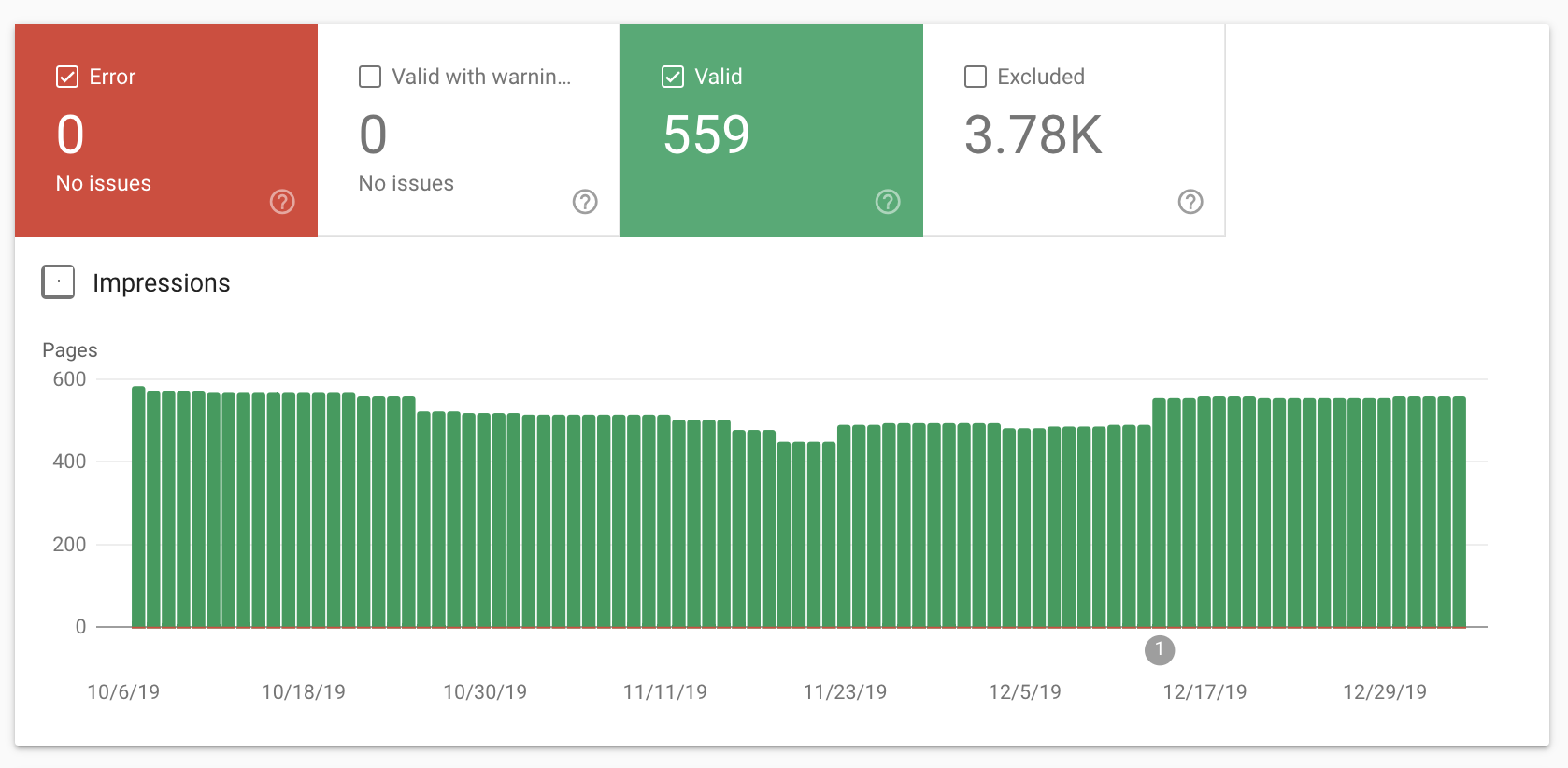Click the 200 y-axis value
Image resolution: width=1568 pixels, height=768 pixels.
tap(69, 545)
